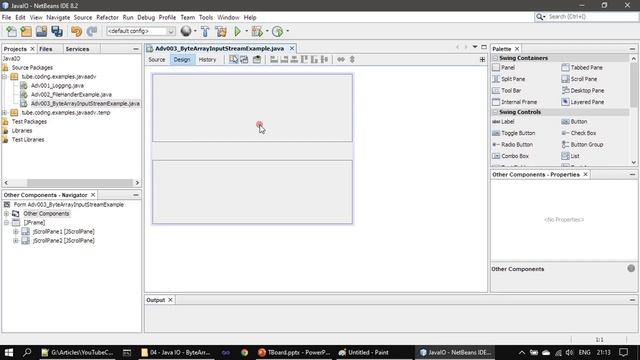Expand the Other Components node in Navigator
Image resolution: width=640 pixels, height=360 pixels.
pyautogui.click(x=6, y=213)
